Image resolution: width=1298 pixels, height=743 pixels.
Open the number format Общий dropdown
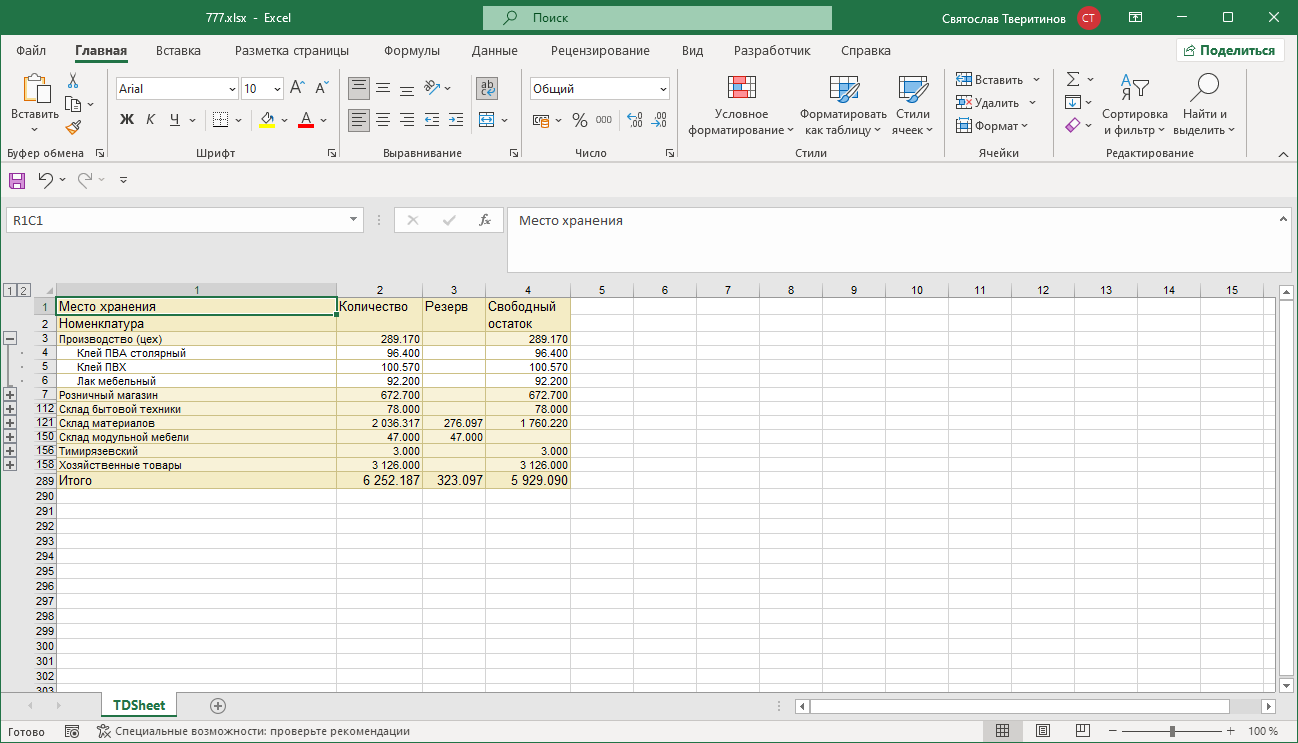point(663,89)
